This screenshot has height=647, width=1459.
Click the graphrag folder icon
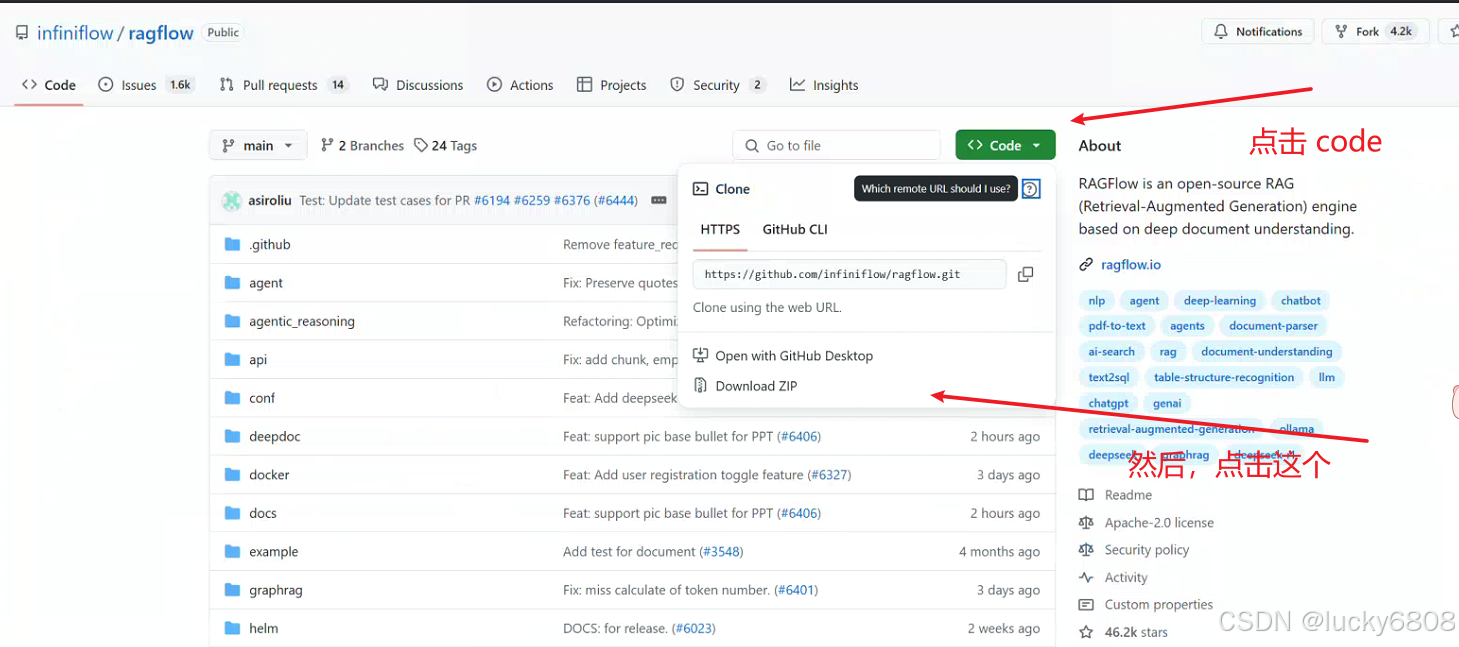(233, 590)
